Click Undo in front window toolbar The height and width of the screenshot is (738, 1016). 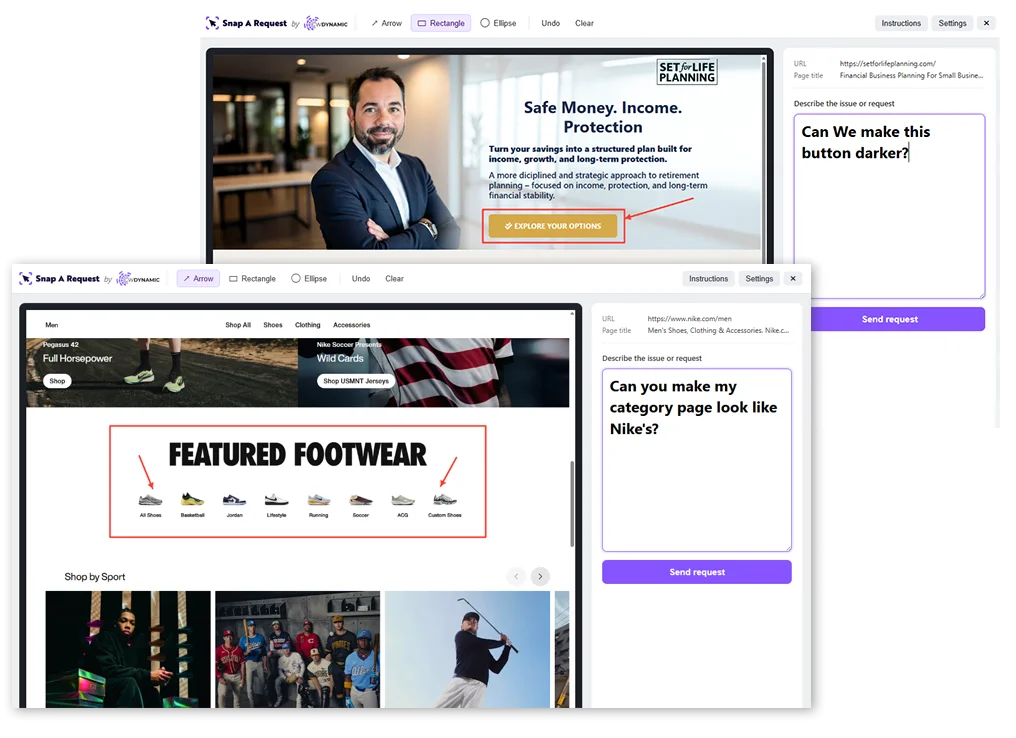pos(361,279)
